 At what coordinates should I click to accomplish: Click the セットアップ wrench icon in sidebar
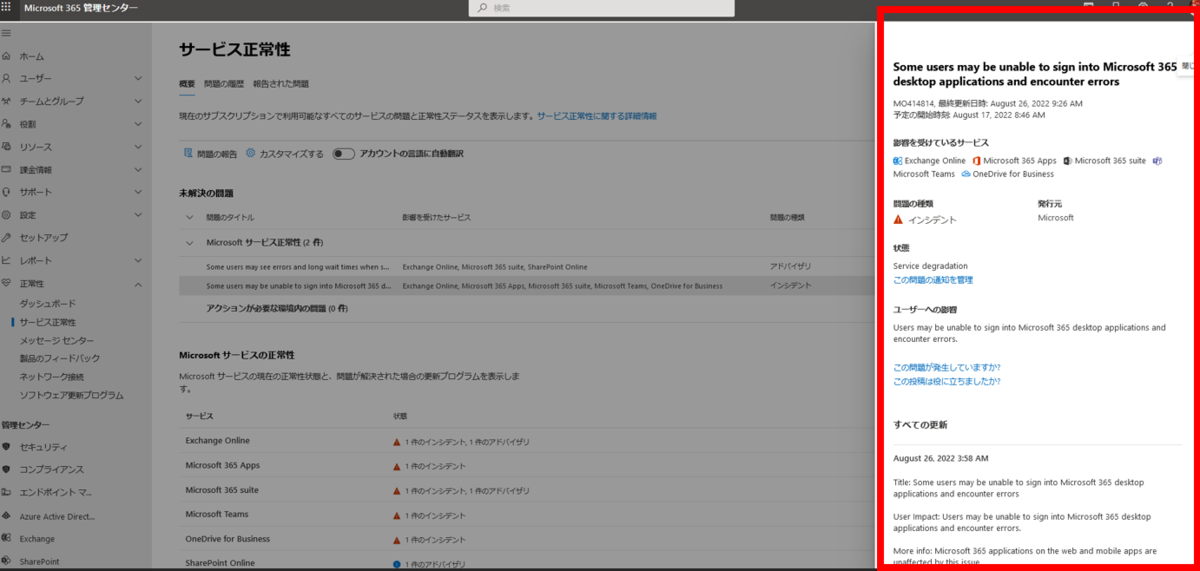7,238
